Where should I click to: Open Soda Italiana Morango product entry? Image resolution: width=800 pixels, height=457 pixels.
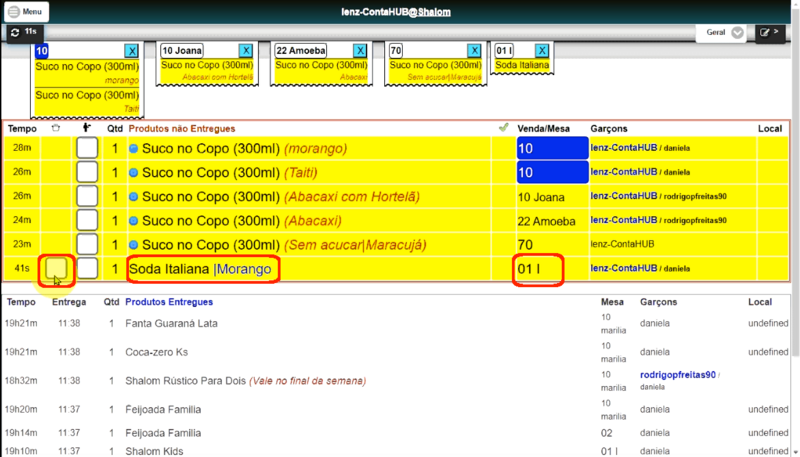click(200, 269)
